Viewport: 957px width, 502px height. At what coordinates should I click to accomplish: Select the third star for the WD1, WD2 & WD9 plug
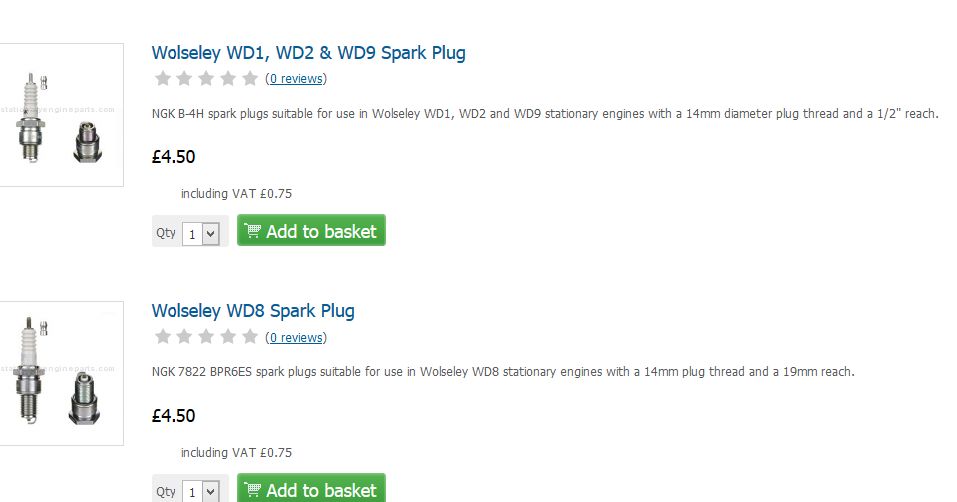[207, 79]
